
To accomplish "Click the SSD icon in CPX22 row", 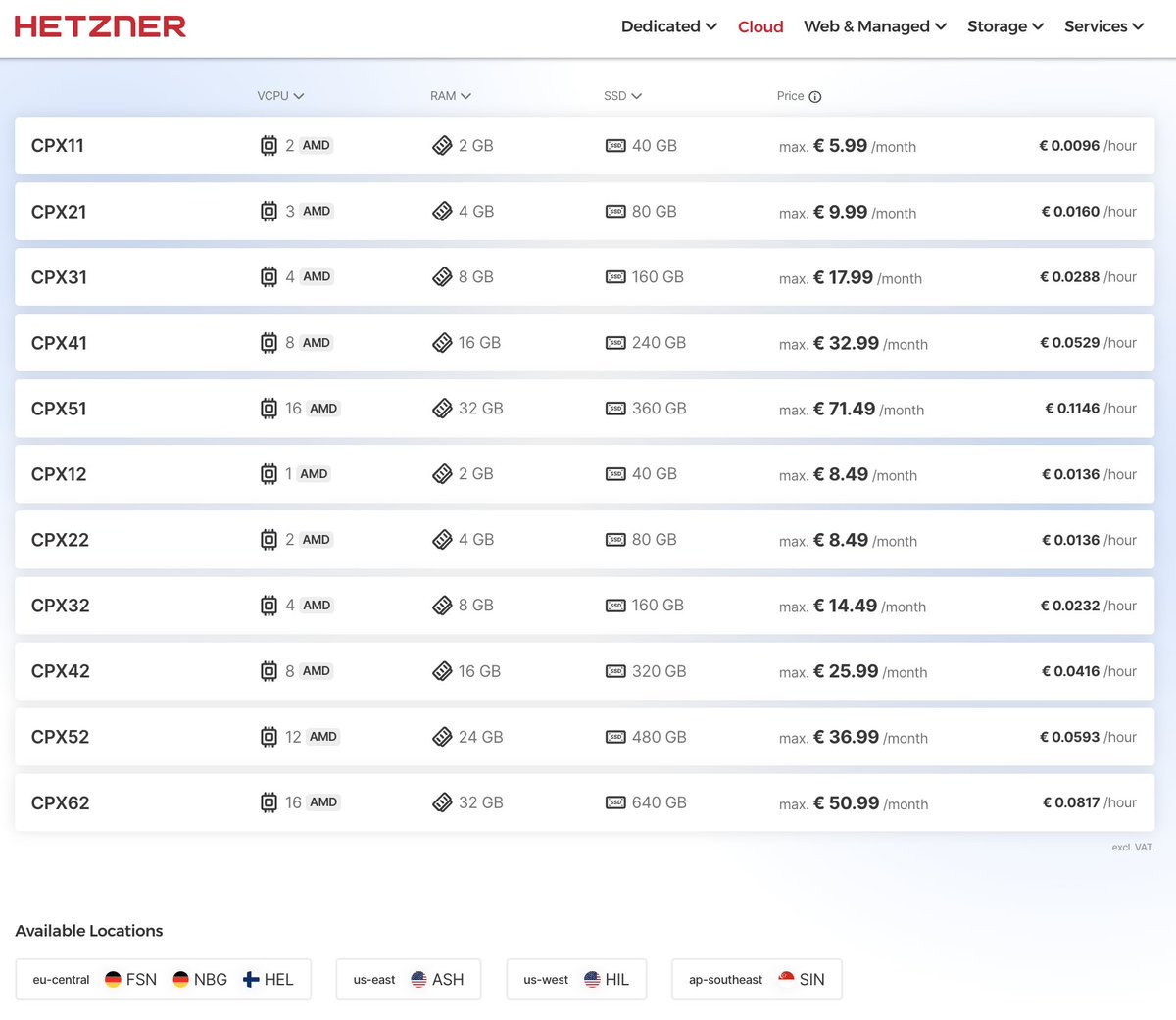I will pos(615,540).
